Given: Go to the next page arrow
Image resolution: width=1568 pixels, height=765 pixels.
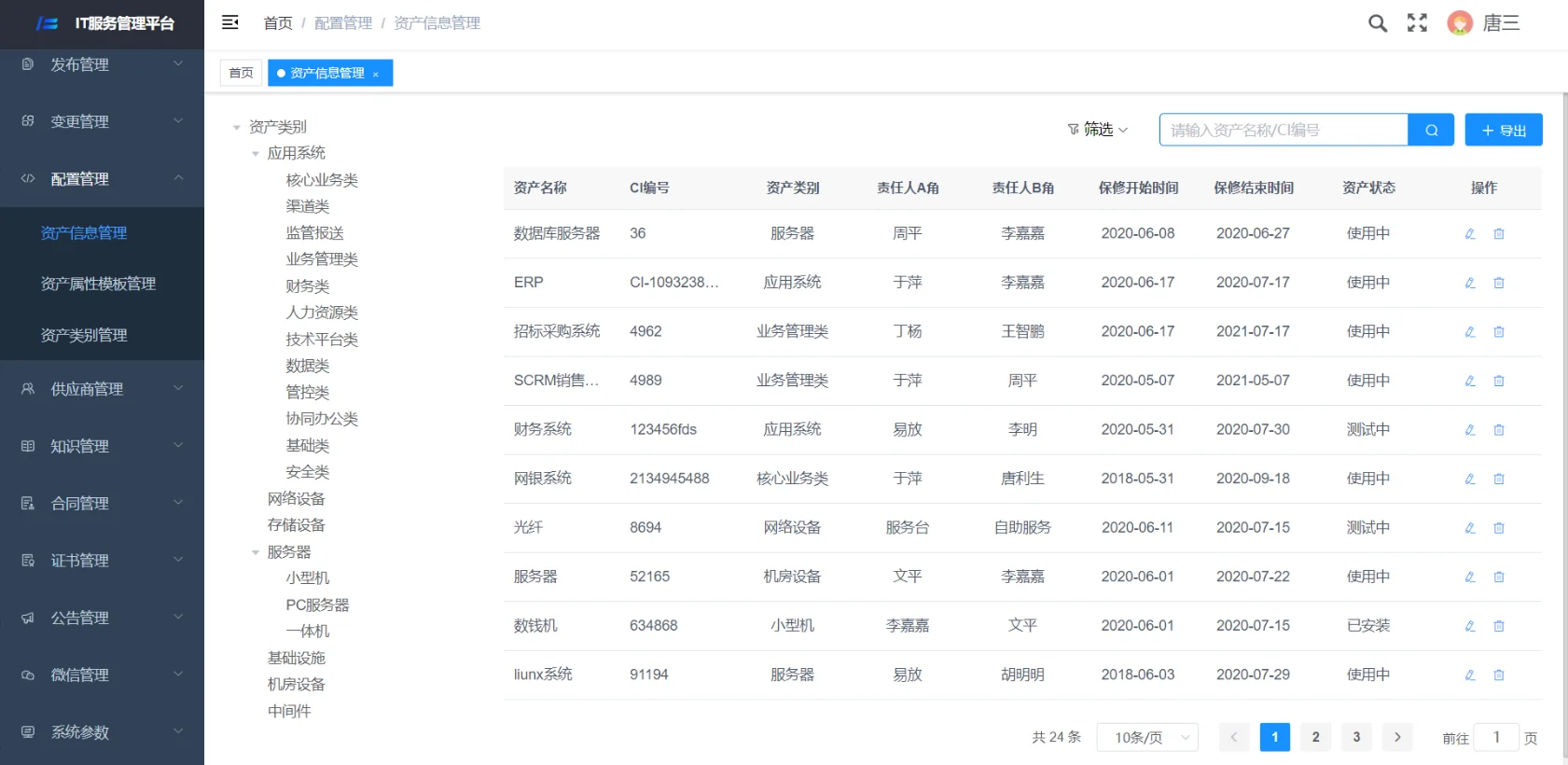Looking at the screenshot, I should point(1397,737).
